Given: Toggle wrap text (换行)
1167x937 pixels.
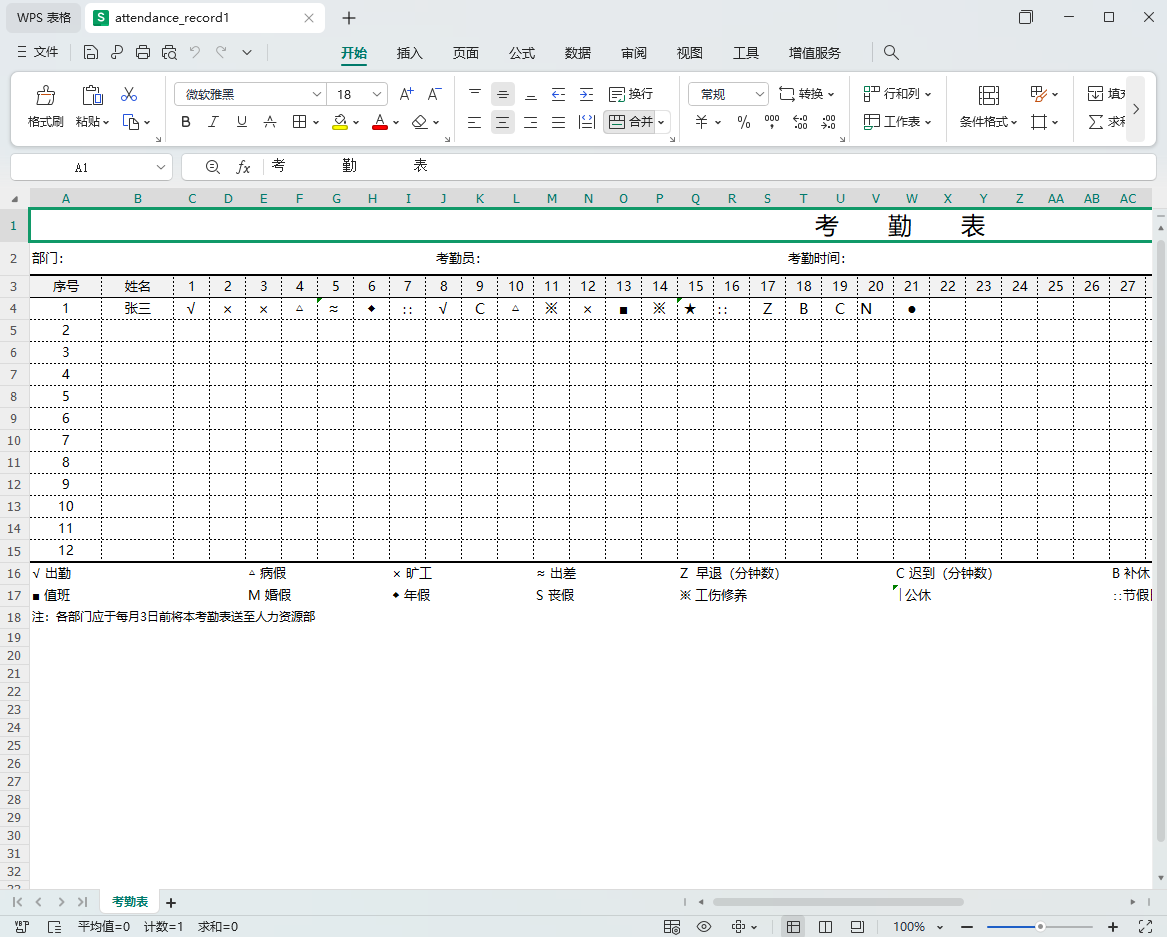Looking at the screenshot, I should pos(631,94).
